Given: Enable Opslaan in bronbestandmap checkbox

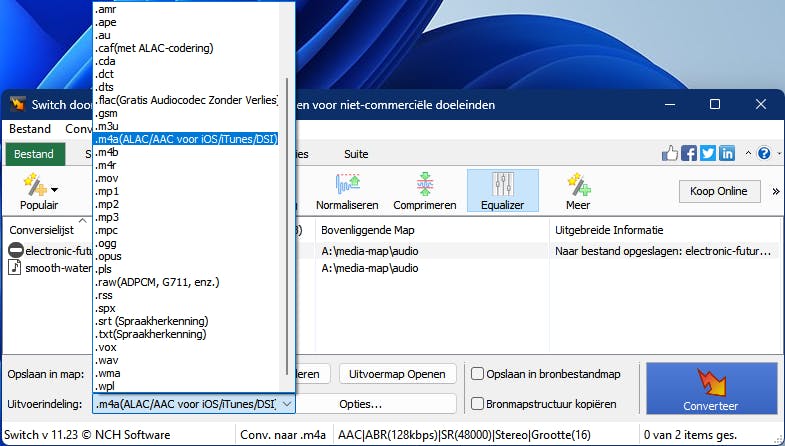Looking at the screenshot, I should (478, 374).
